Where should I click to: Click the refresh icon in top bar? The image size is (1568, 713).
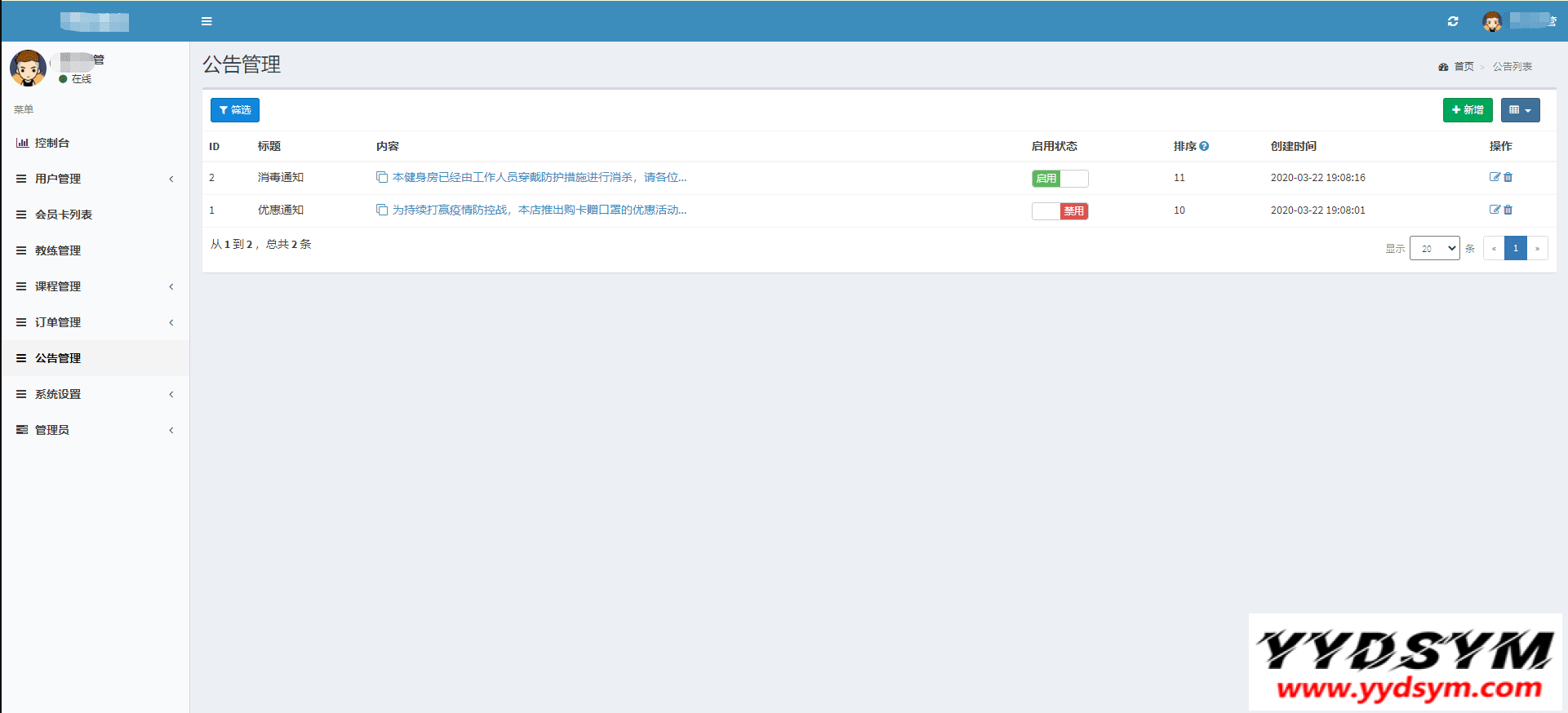click(x=1453, y=21)
